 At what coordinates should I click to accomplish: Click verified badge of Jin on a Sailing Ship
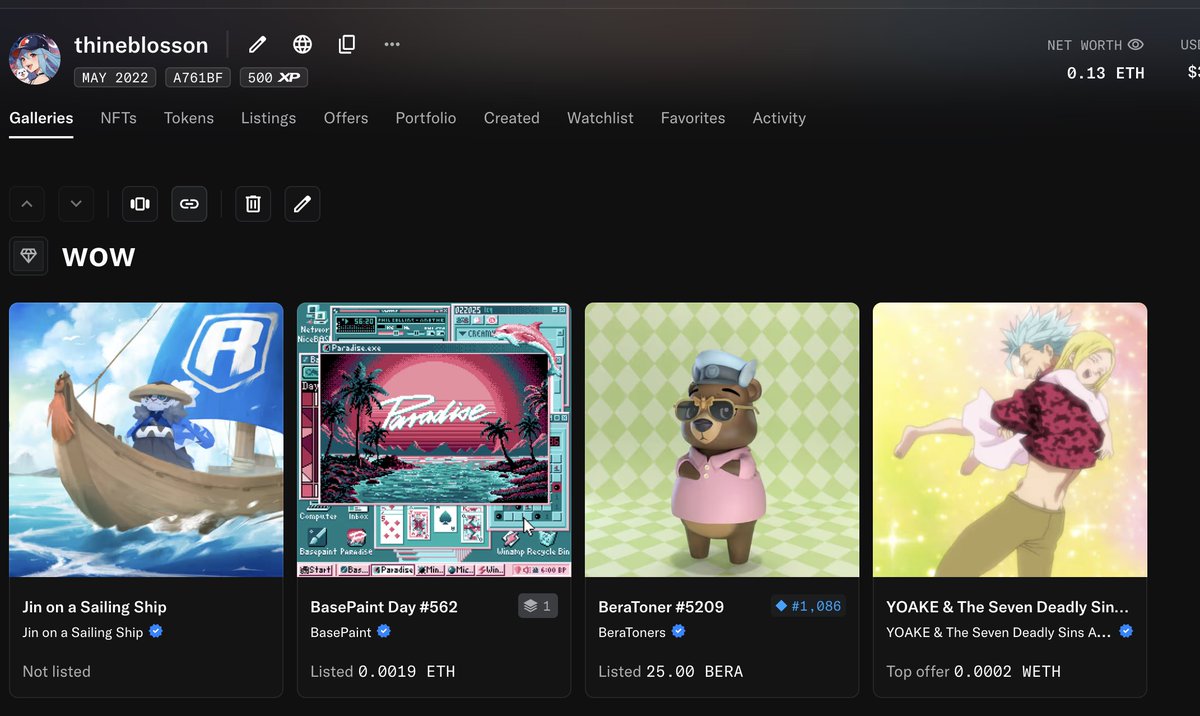pos(156,632)
